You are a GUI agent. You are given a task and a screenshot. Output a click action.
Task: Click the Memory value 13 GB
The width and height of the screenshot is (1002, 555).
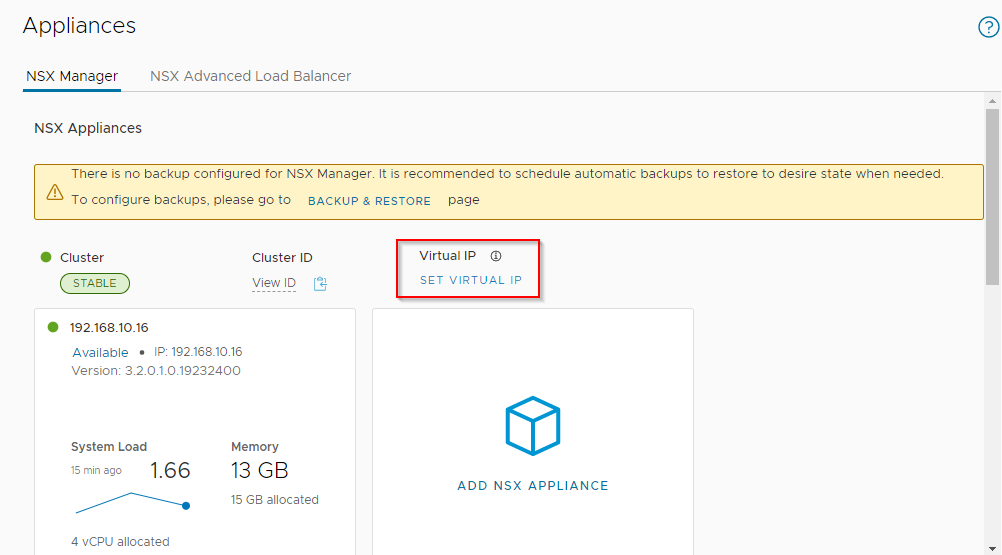pyautogui.click(x=259, y=471)
